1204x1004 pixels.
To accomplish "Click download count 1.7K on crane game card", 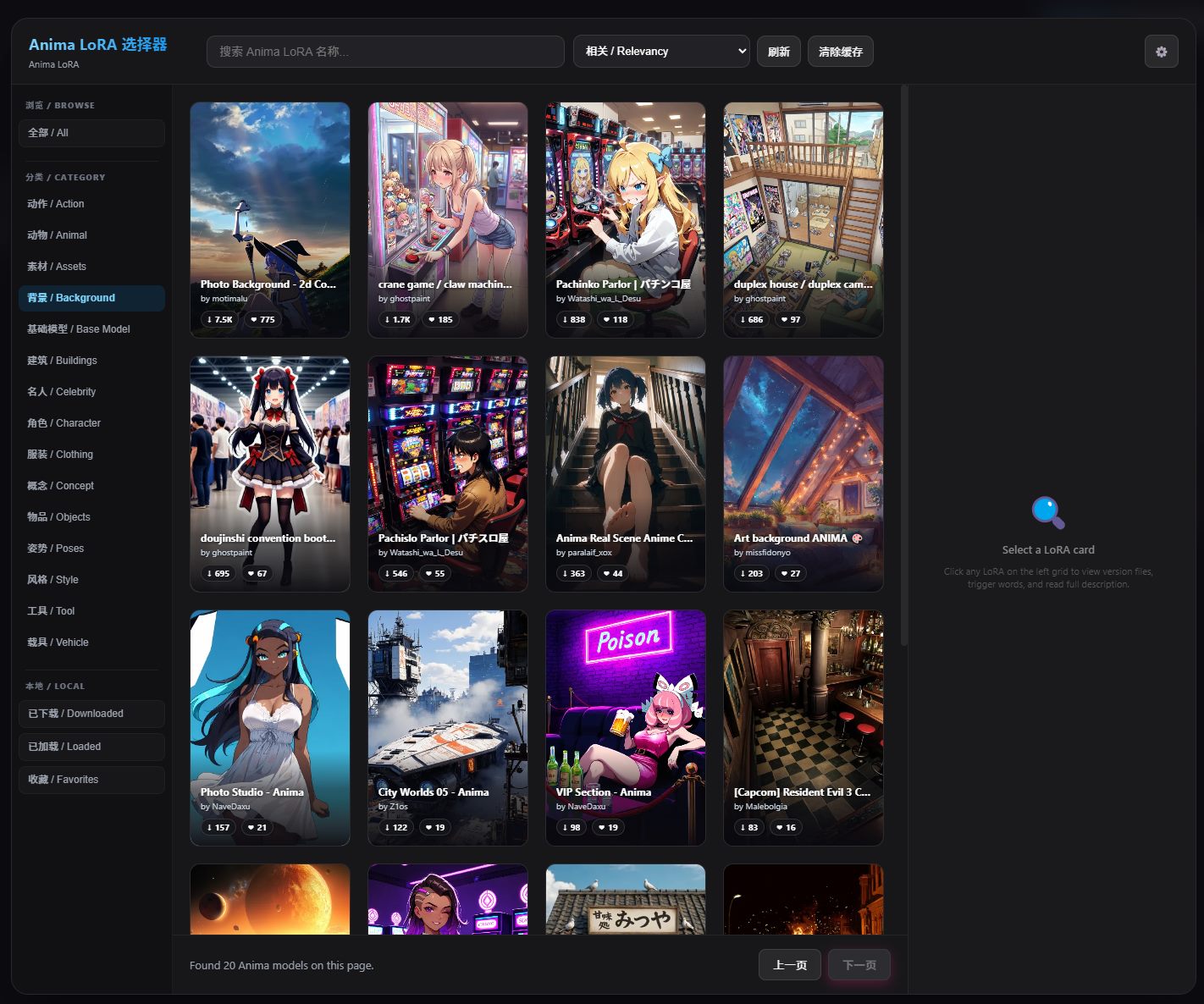I will point(397,319).
